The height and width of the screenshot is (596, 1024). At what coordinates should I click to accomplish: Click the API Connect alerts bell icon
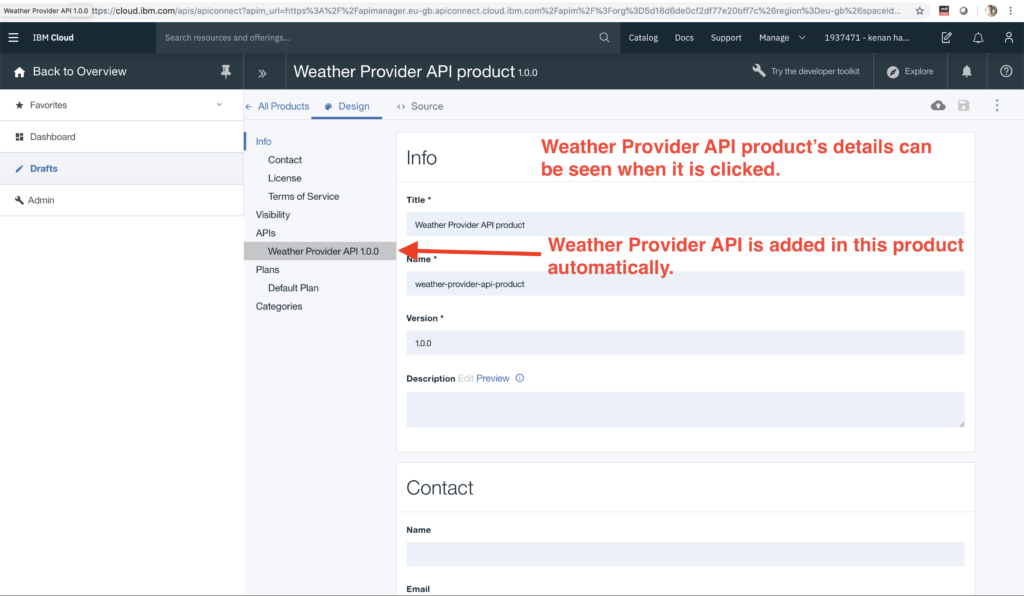point(967,71)
